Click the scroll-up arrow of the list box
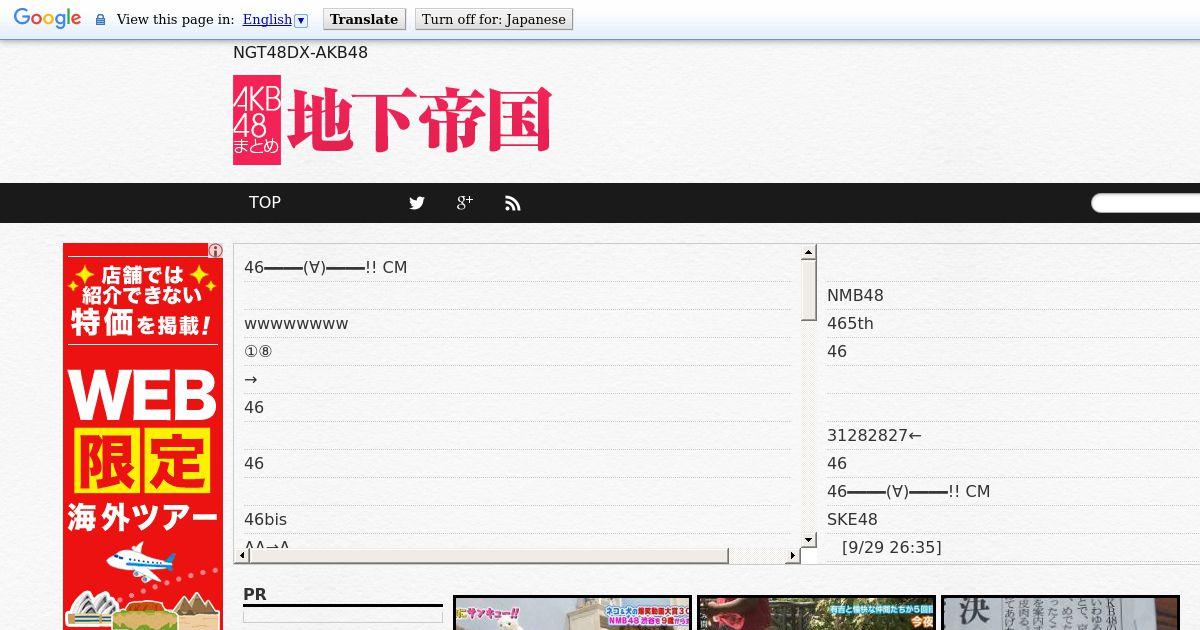1200x630 pixels. pyautogui.click(x=809, y=253)
